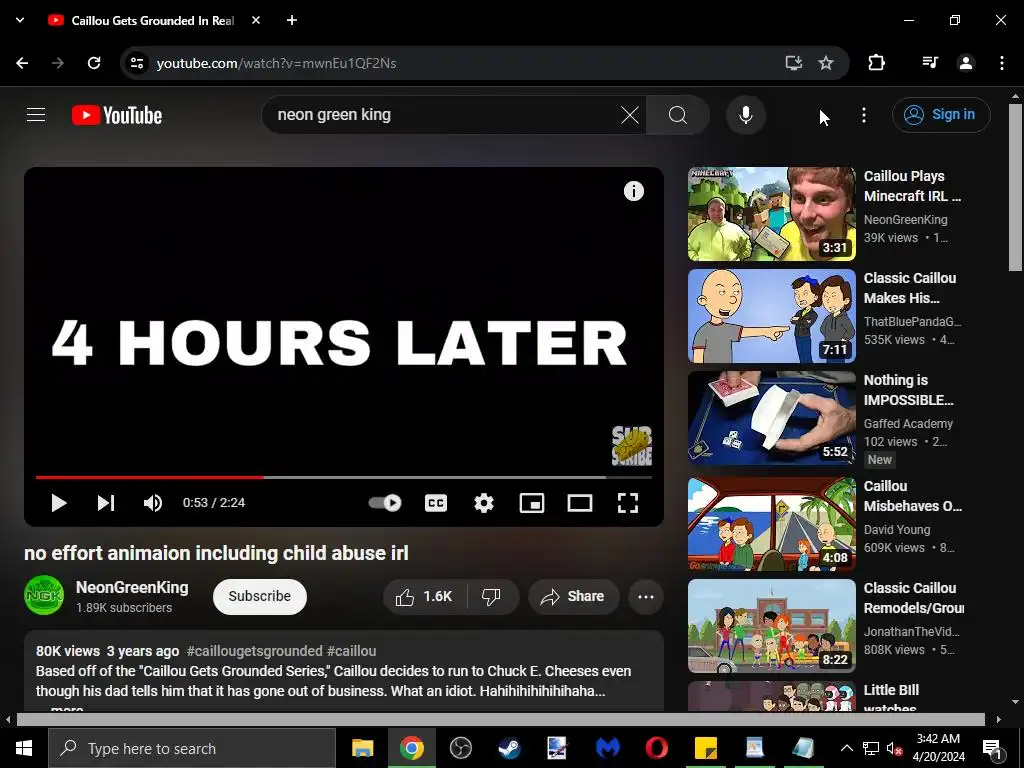
Task: Open YouTube guide hamburger menu
Action: [36, 115]
